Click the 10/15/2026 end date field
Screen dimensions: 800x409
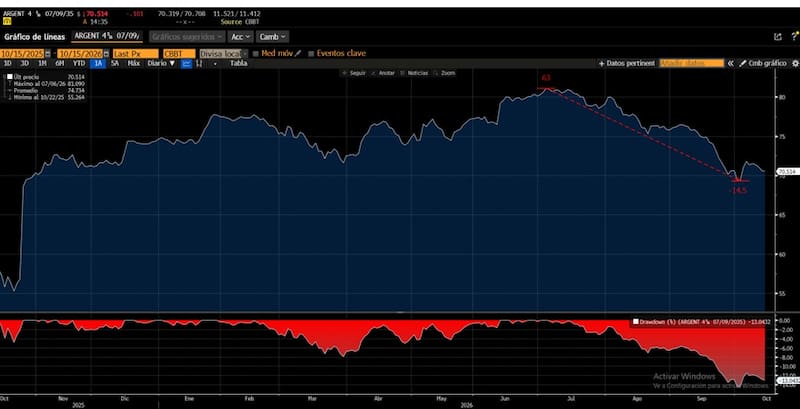(80, 54)
